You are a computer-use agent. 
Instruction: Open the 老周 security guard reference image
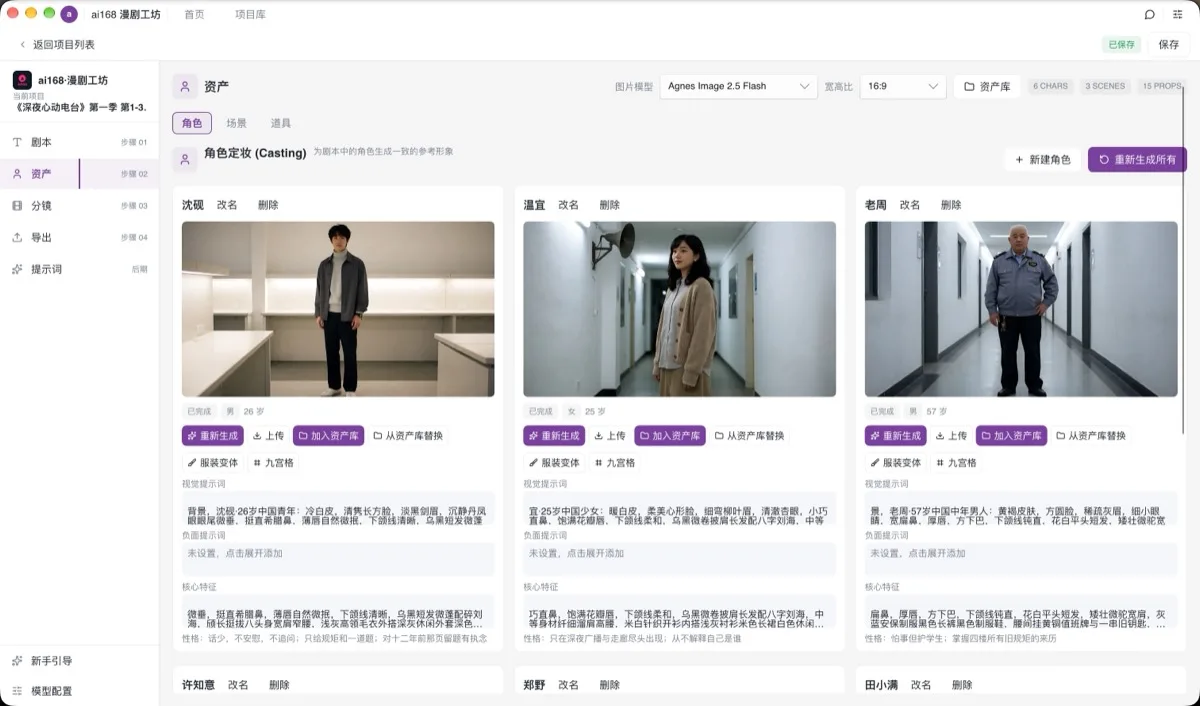[x=1021, y=309]
